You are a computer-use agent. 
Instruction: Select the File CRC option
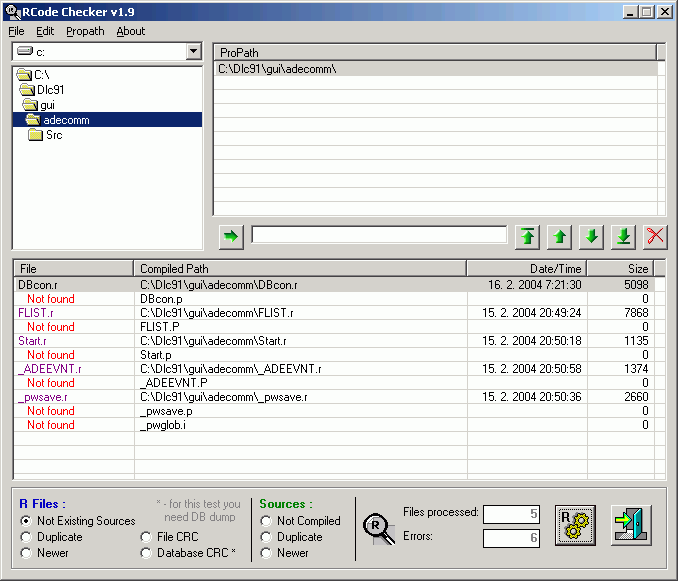click(x=147, y=537)
